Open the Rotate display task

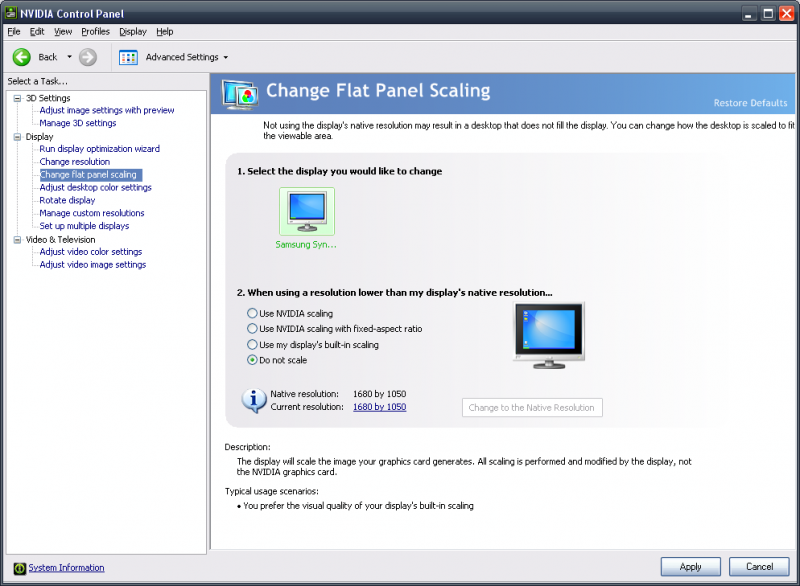click(x=67, y=200)
